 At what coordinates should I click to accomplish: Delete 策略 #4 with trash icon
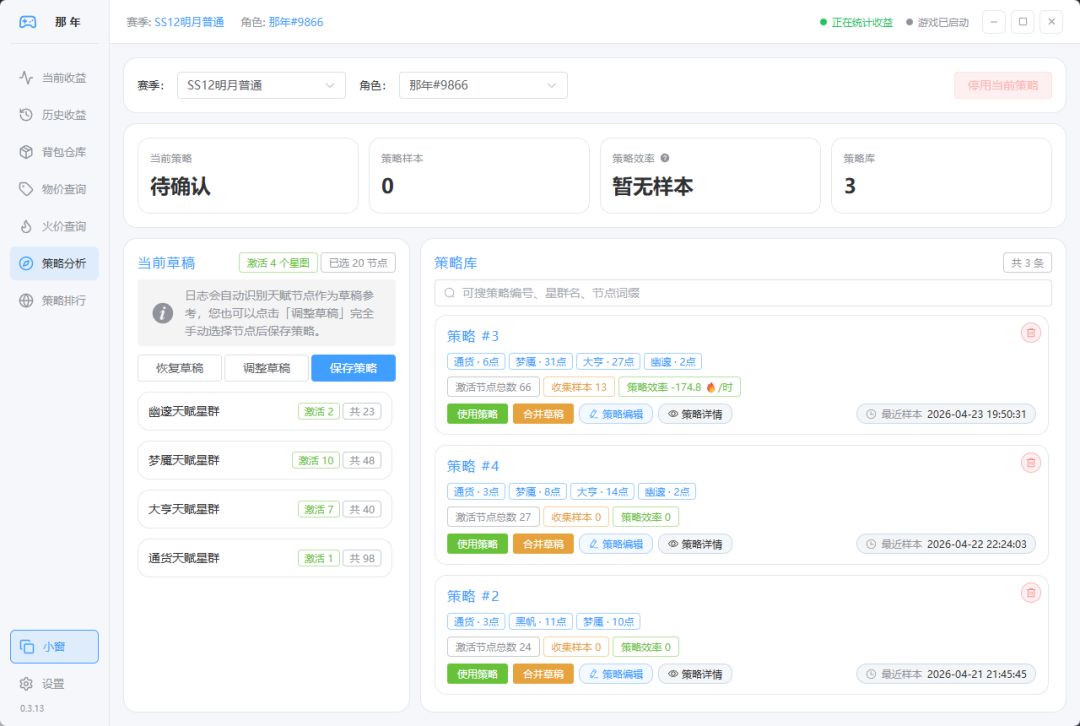pos(1030,463)
